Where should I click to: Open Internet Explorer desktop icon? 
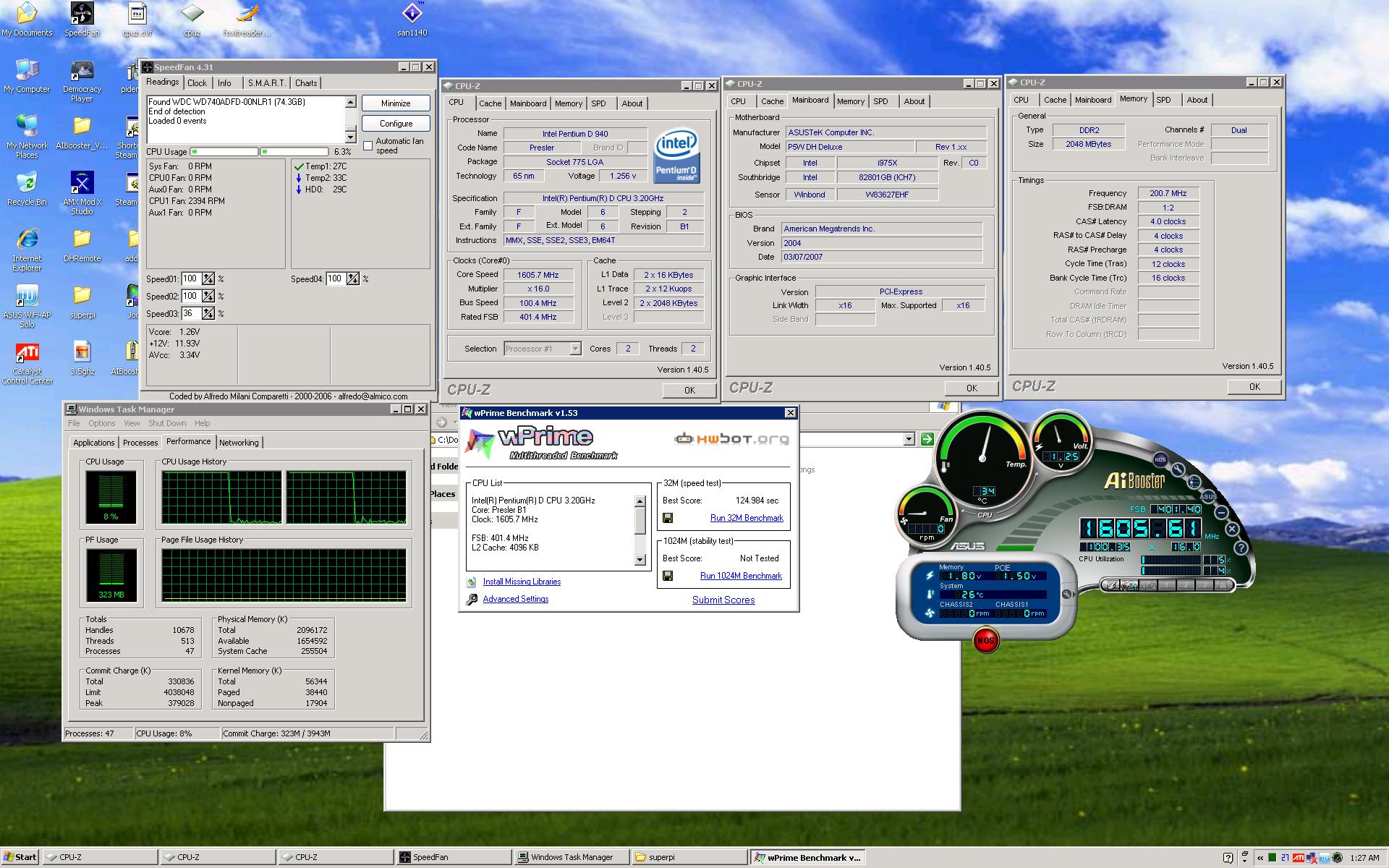tap(27, 250)
